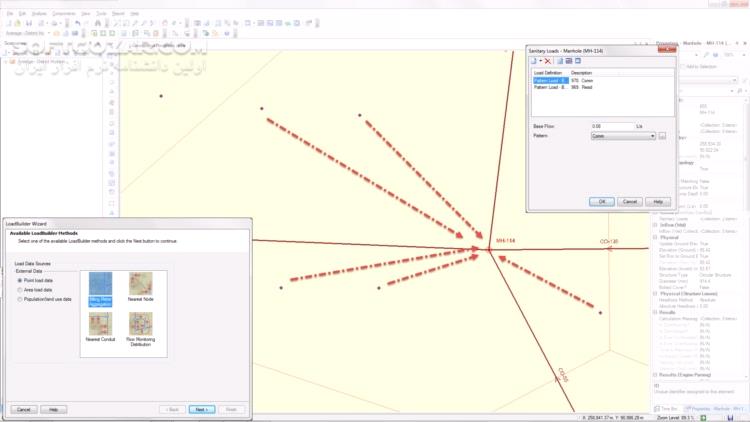The width and height of the screenshot is (750, 422).
Task: Open the Help menu
Action: tap(135, 14)
